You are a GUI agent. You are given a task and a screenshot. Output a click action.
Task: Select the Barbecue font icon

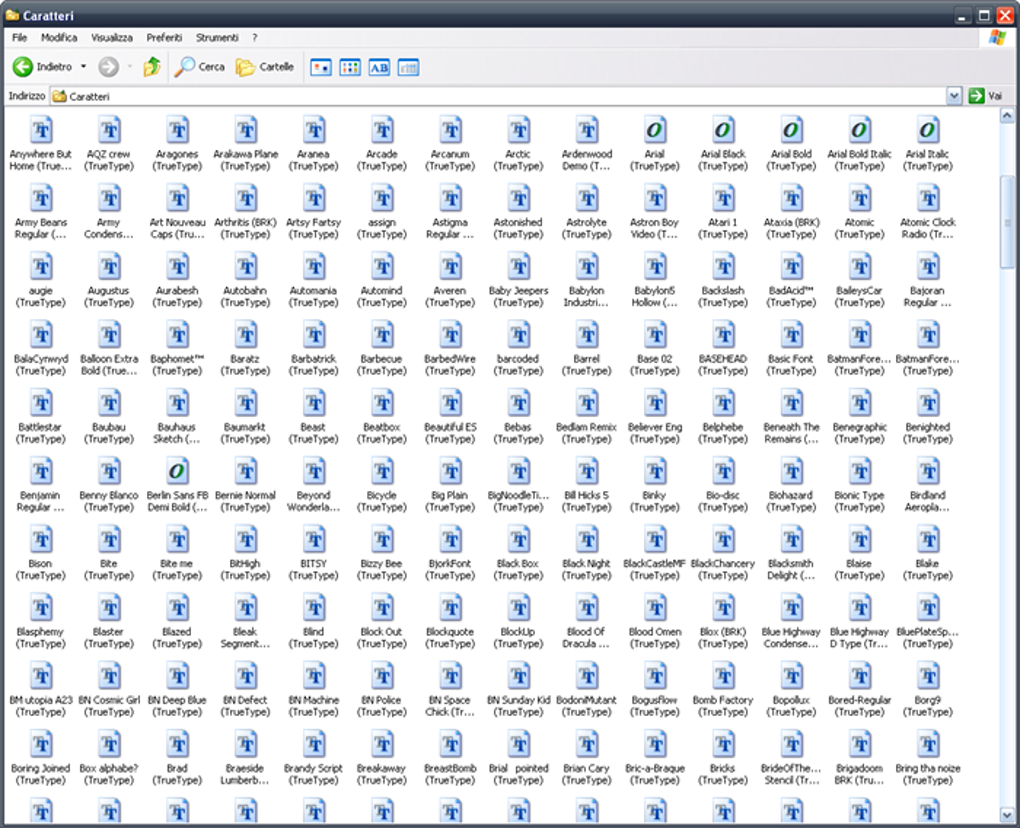click(x=382, y=334)
